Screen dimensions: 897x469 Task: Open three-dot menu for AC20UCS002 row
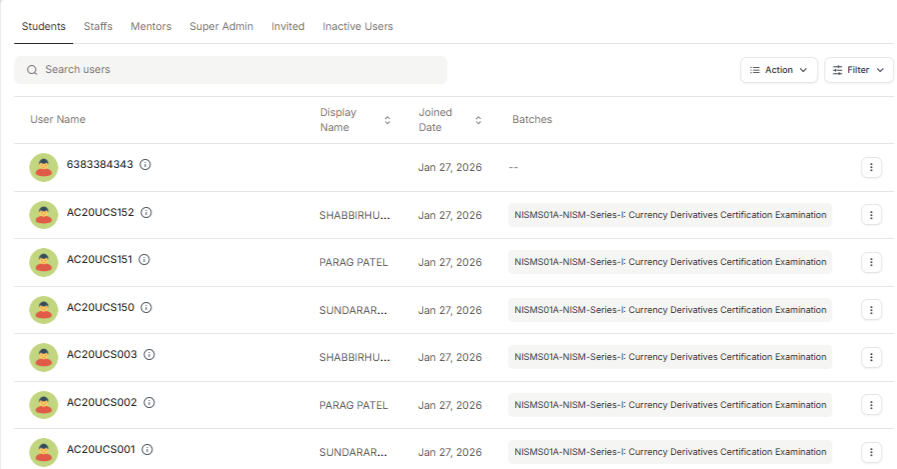tap(871, 405)
